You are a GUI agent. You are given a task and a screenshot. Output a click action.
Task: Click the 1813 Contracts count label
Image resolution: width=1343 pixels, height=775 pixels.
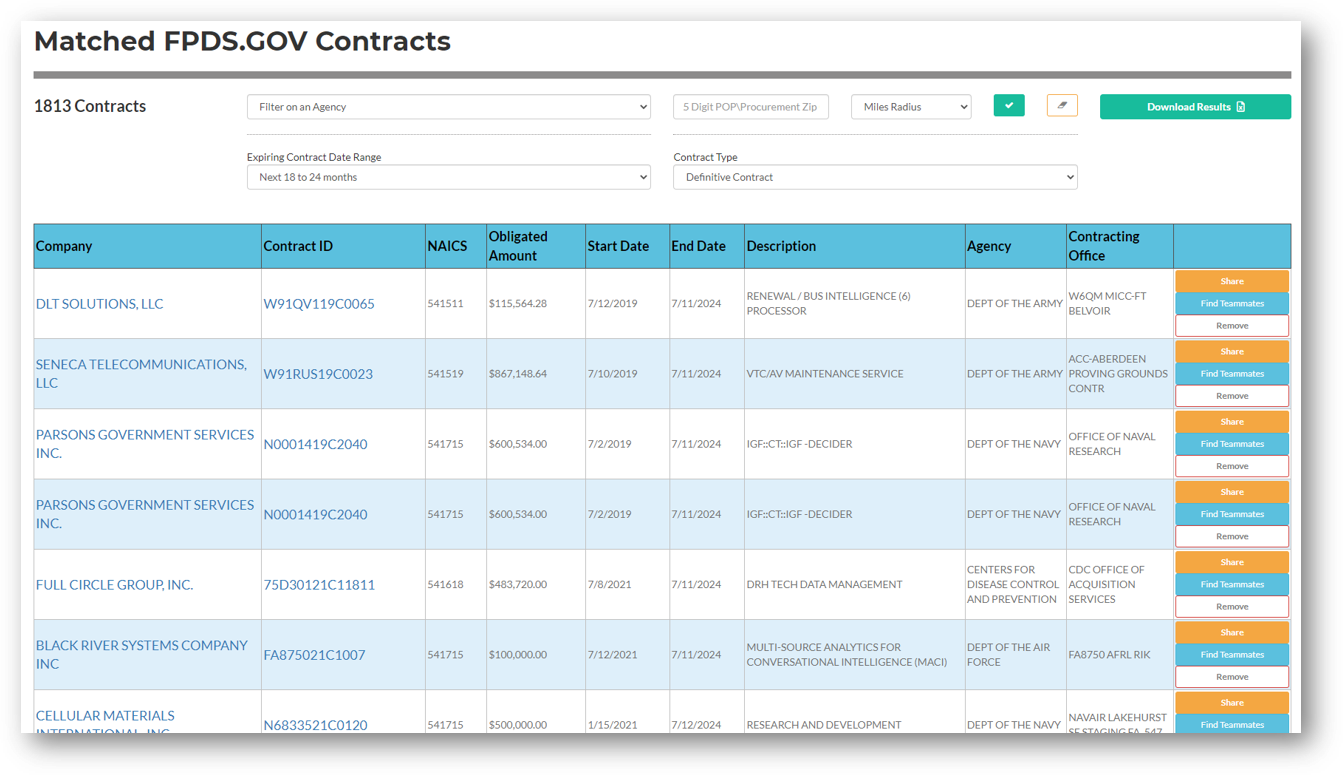90,106
